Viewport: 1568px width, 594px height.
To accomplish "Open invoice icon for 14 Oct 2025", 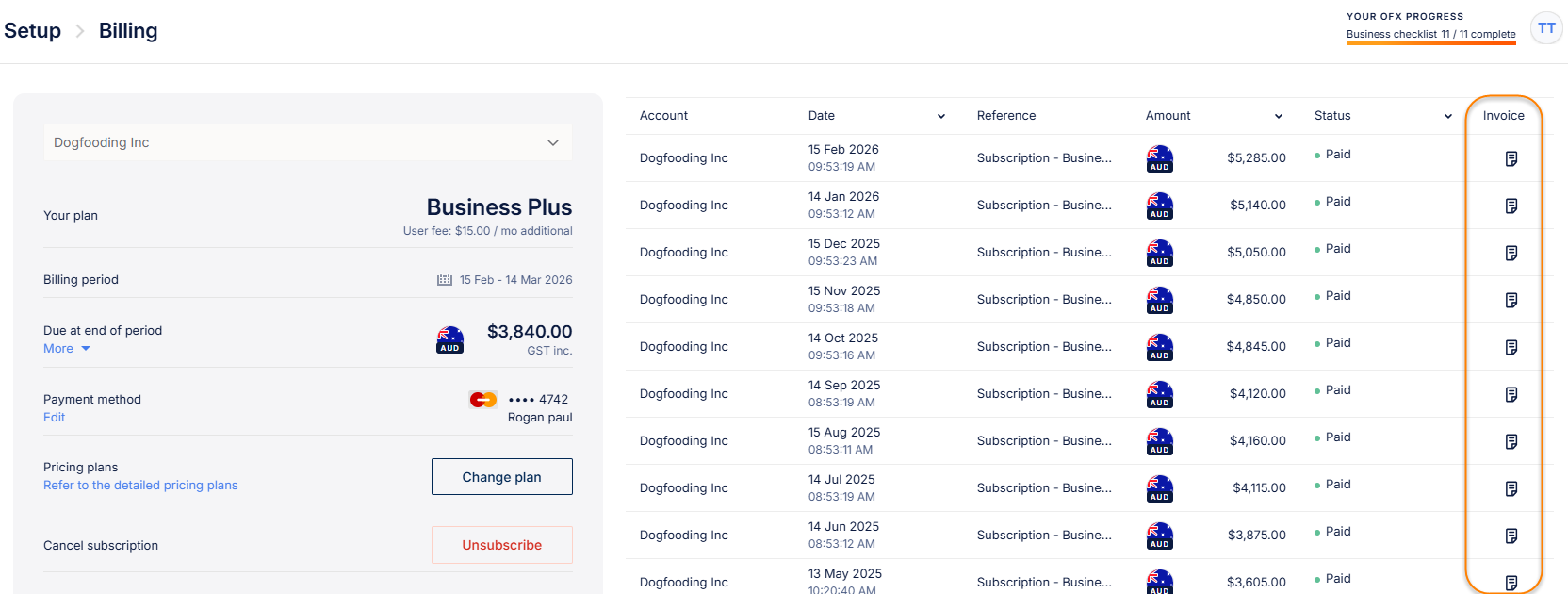I will pos(1511,347).
